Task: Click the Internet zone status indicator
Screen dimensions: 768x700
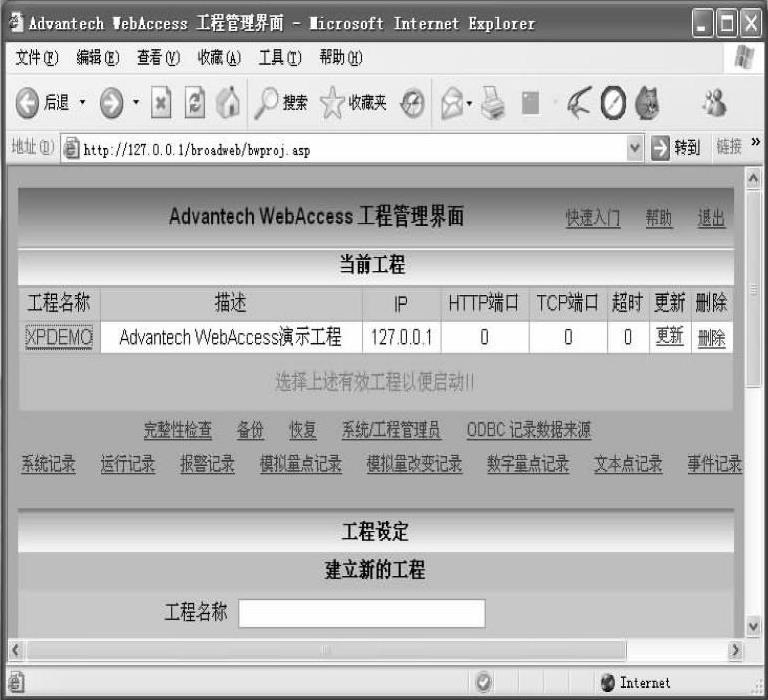Action: pos(636,682)
